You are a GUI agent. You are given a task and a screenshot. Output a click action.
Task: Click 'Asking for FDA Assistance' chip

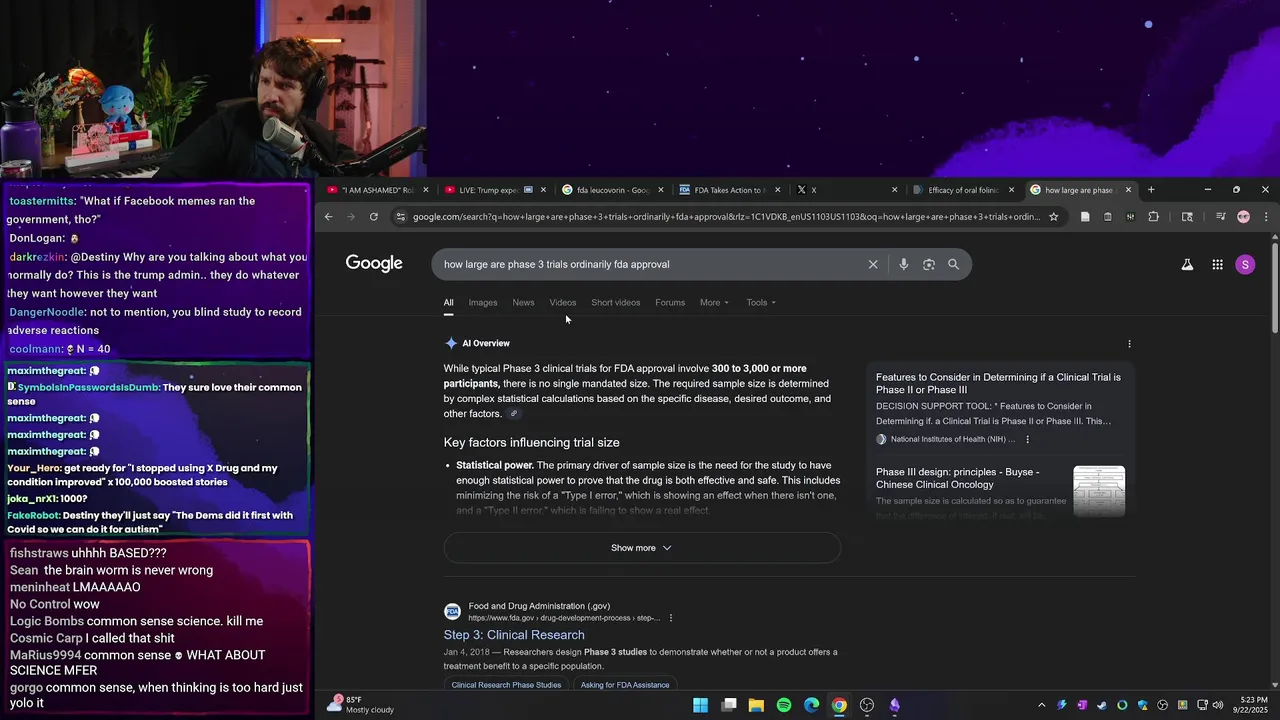(x=625, y=685)
